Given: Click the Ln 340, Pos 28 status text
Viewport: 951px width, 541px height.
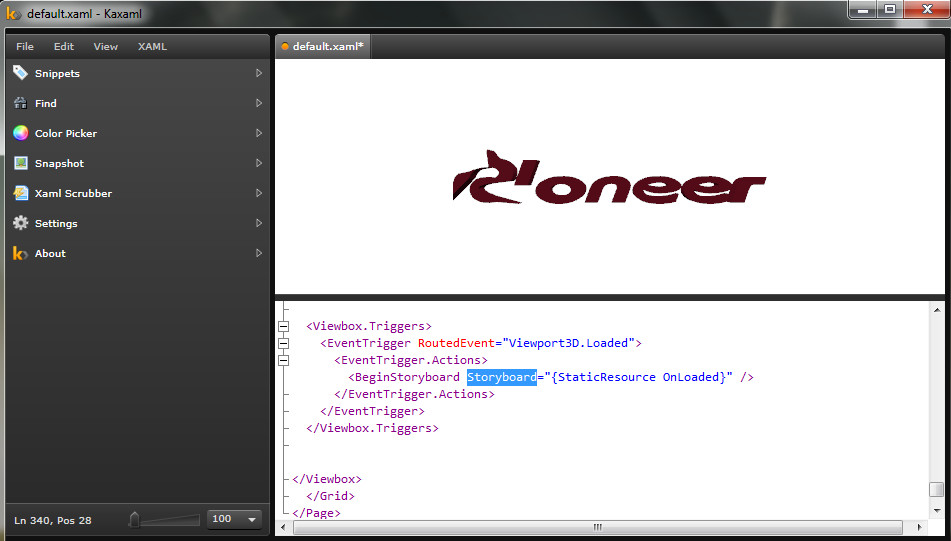Looking at the screenshot, I should pyautogui.click(x=53, y=520).
